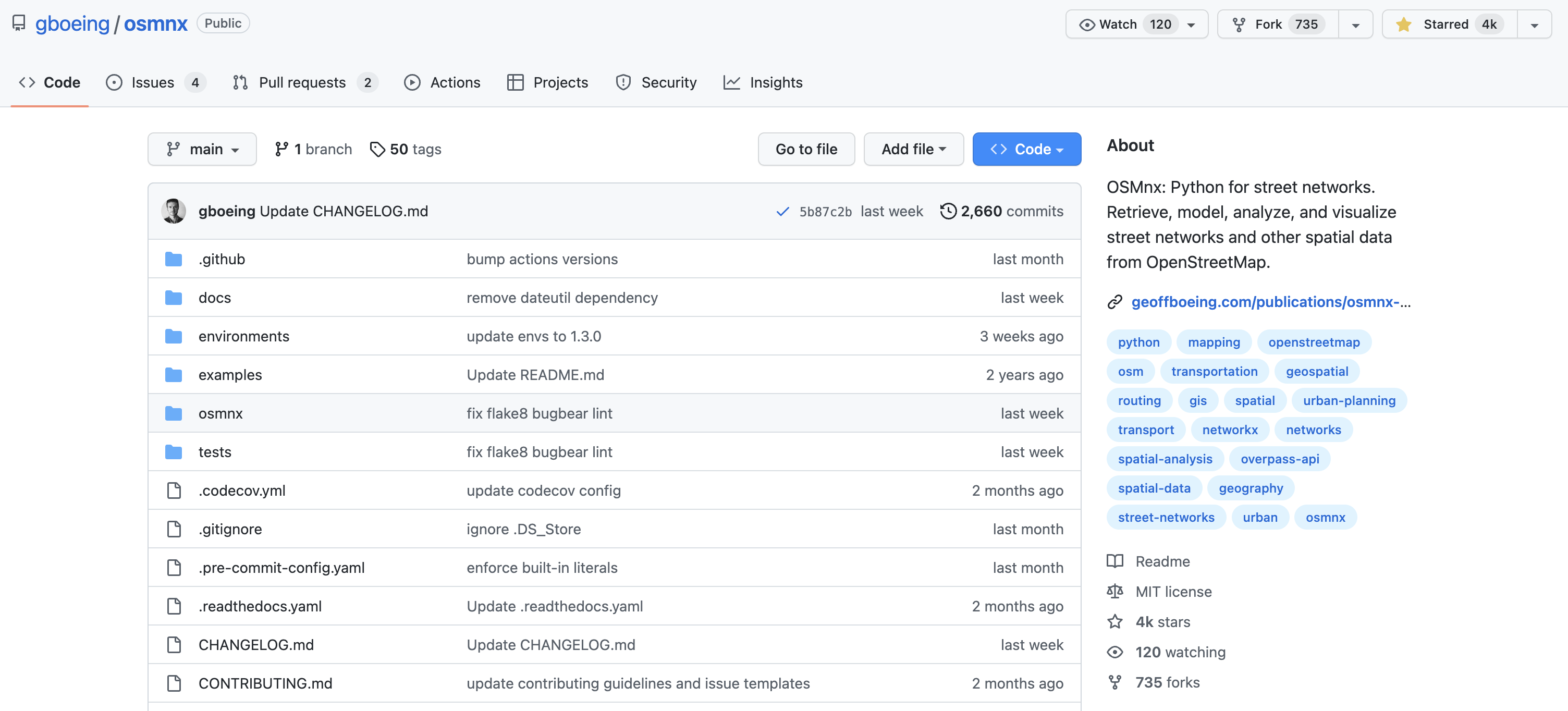Open the Security tab
Image resolution: width=1568 pixels, height=711 pixels.
pyautogui.click(x=656, y=82)
